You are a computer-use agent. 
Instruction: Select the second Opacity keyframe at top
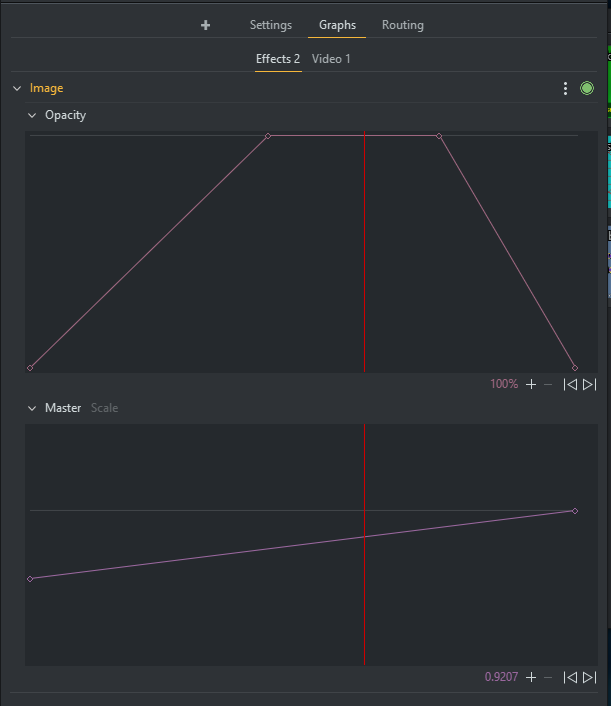pos(268,136)
